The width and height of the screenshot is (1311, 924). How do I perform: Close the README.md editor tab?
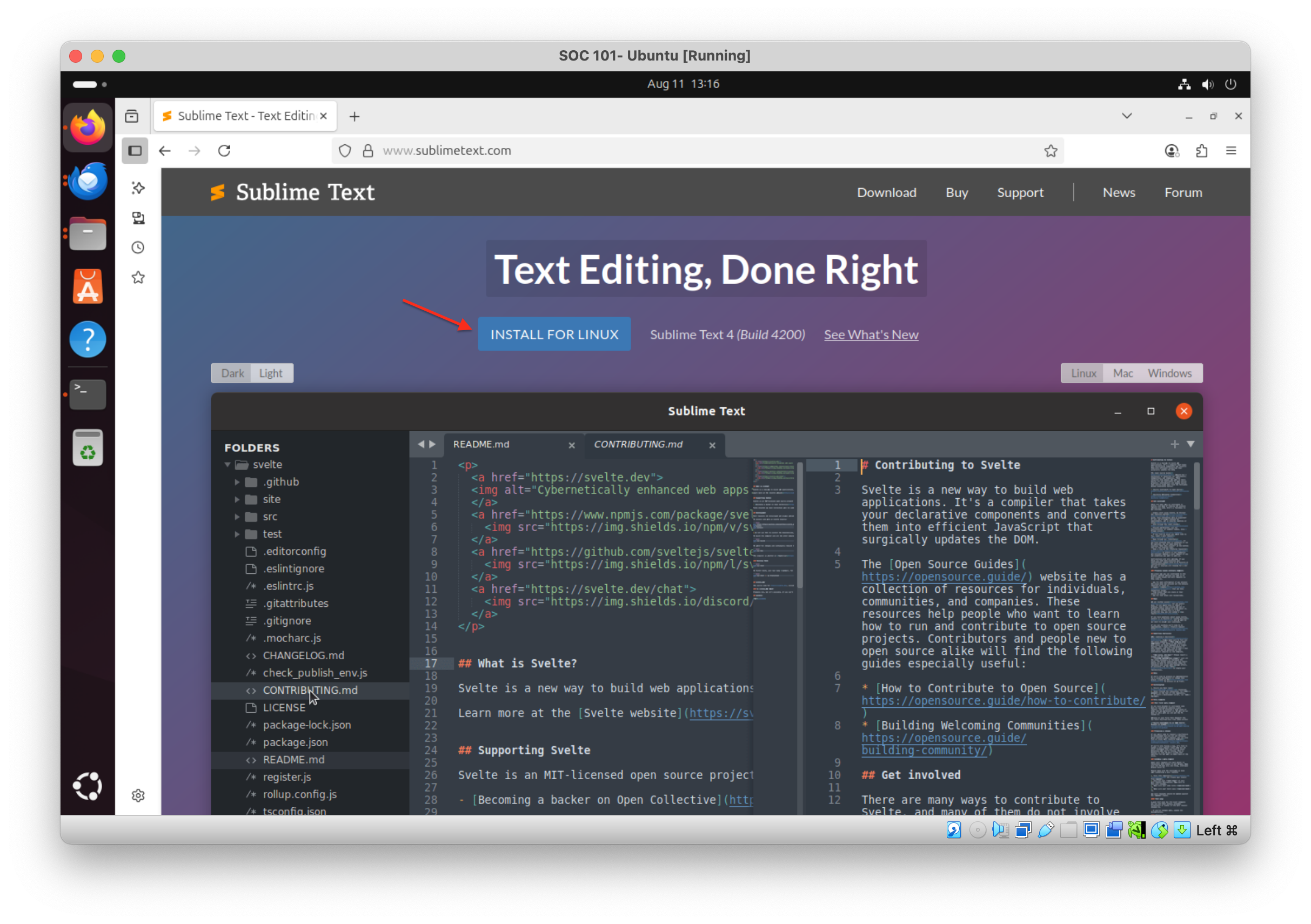pos(572,445)
